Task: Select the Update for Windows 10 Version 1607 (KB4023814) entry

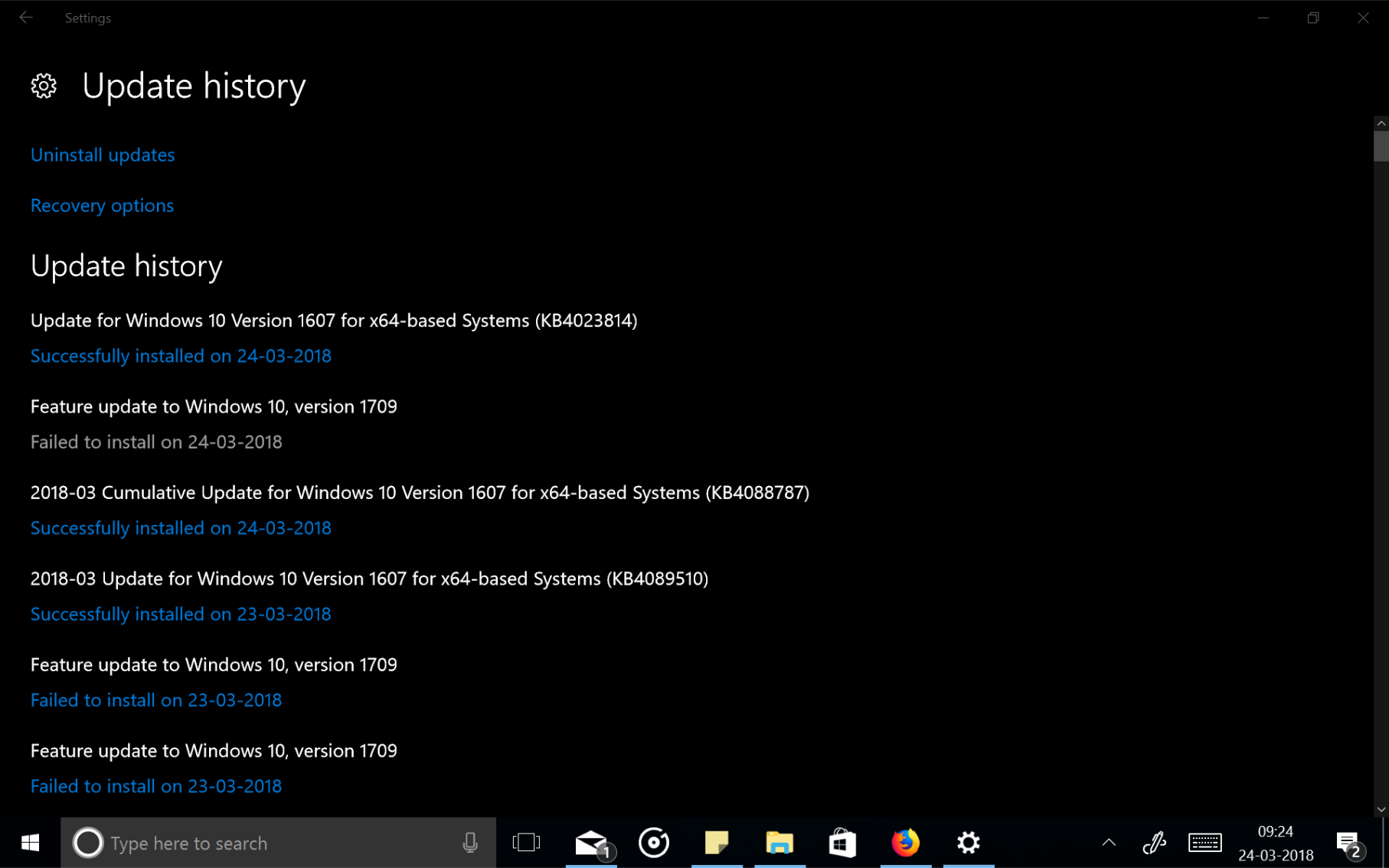Action: pyautogui.click(x=334, y=321)
